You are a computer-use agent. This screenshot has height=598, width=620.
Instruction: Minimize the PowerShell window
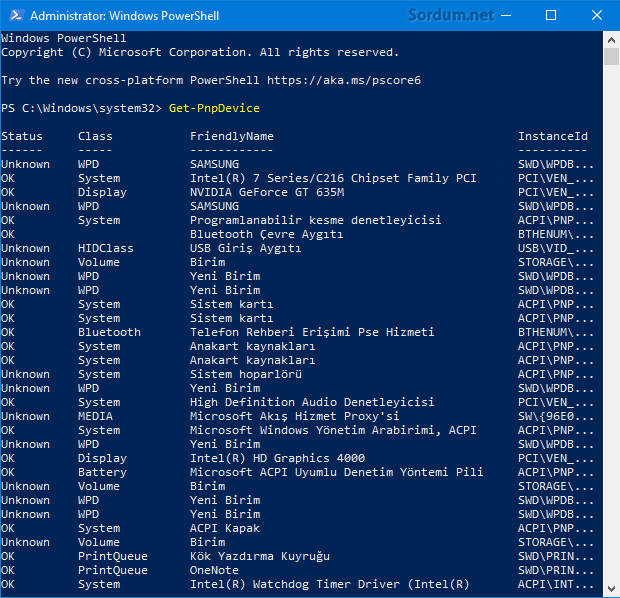[506, 15]
